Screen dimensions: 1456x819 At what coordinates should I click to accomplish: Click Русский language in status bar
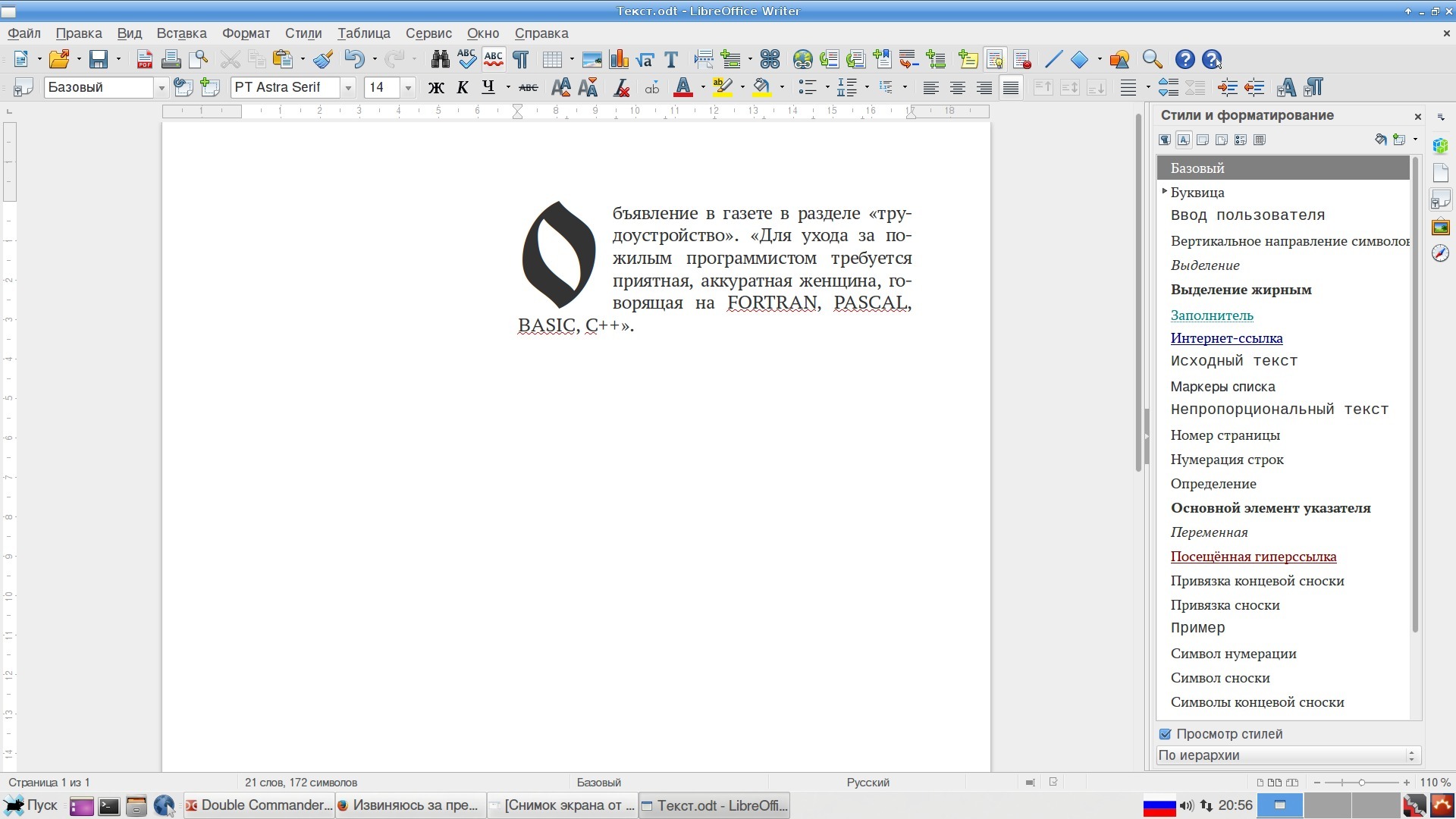click(x=868, y=783)
